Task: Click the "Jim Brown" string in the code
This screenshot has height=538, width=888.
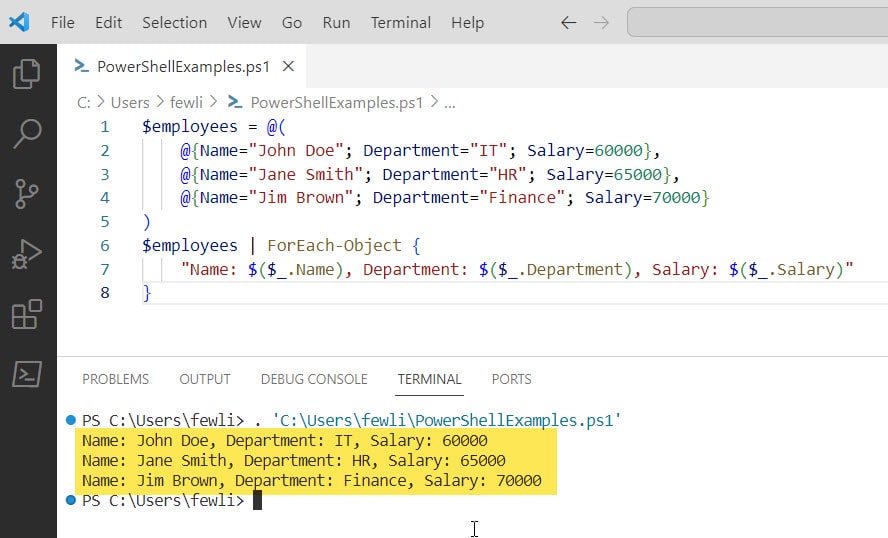Action: tap(301, 198)
